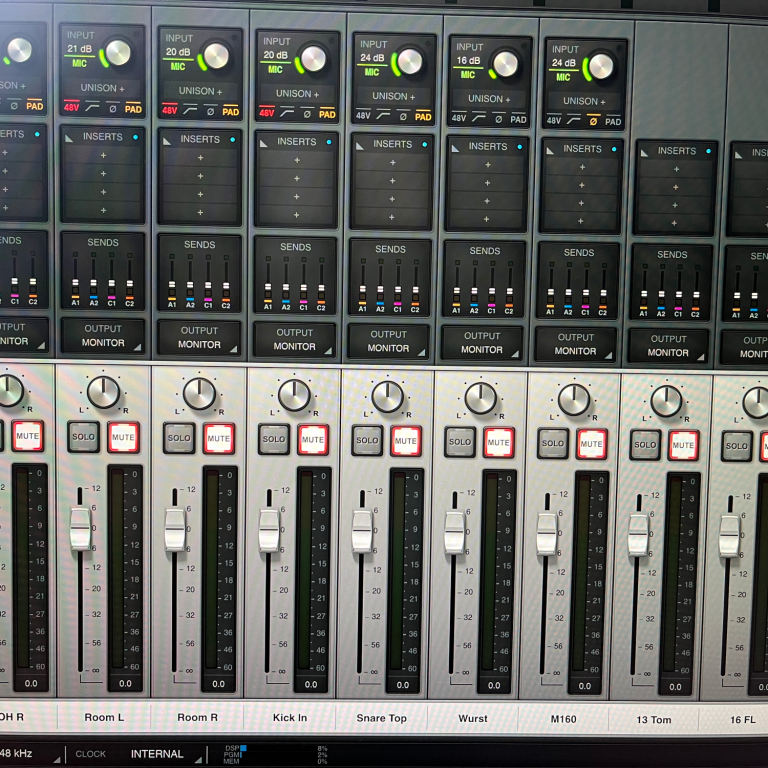Invert phase (Ø) on Snare Top channel
The height and width of the screenshot is (768, 768).
click(x=403, y=116)
